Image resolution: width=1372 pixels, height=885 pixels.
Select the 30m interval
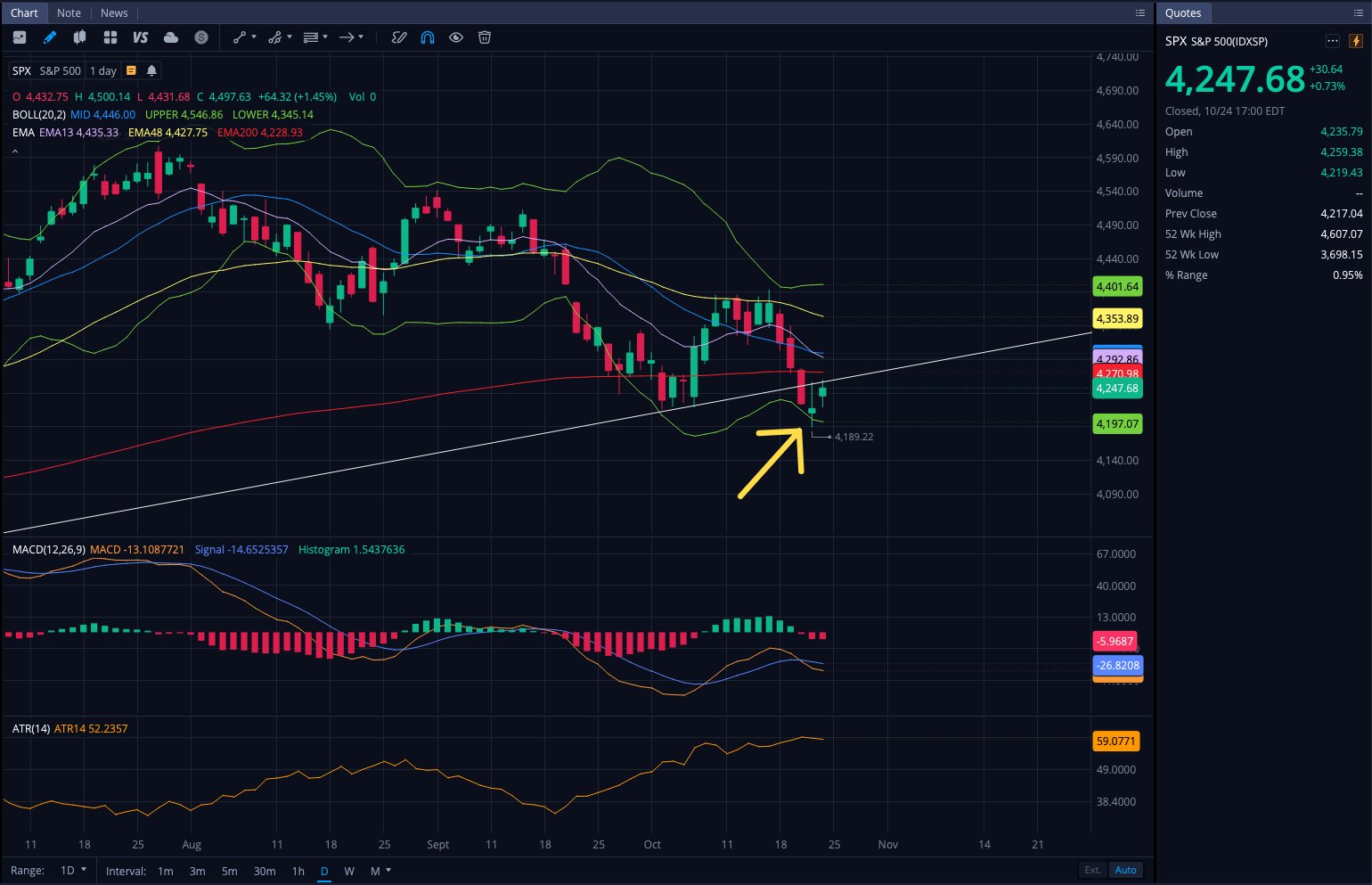tap(265, 871)
